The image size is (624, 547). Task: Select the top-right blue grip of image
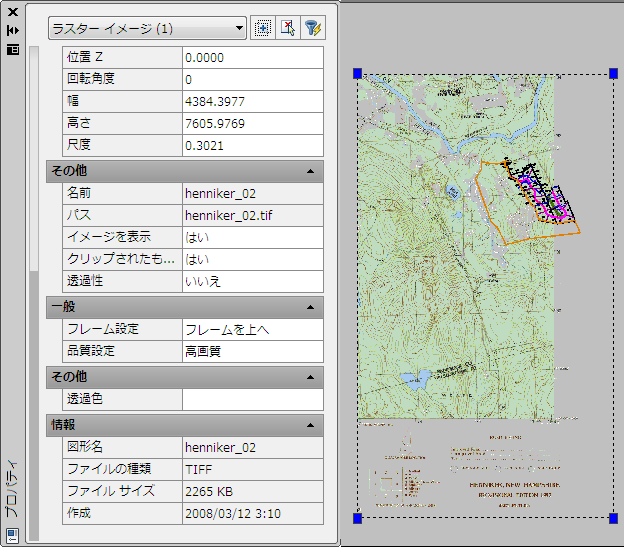click(613, 73)
